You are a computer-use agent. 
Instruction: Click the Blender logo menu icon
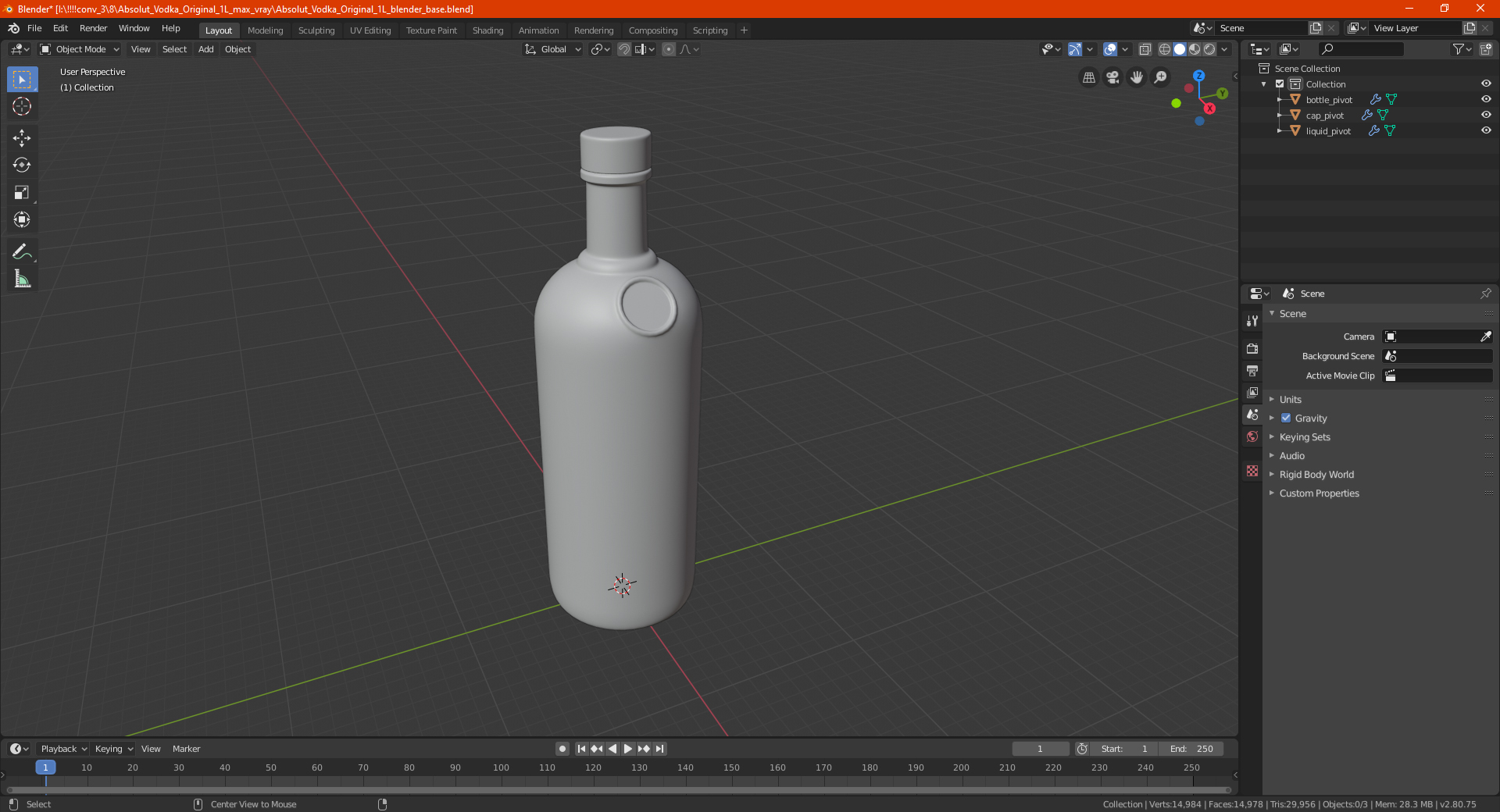click(x=13, y=28)
